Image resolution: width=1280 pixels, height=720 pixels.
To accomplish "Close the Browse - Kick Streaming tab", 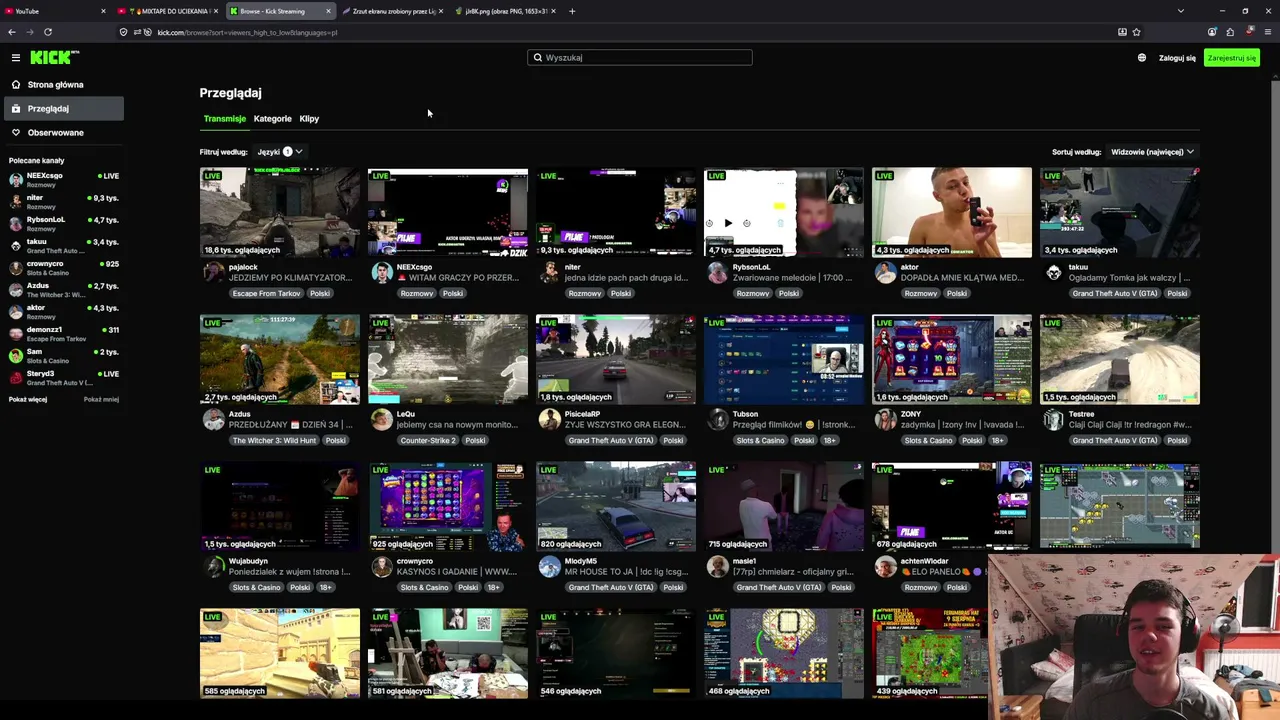I will (328, 11).
